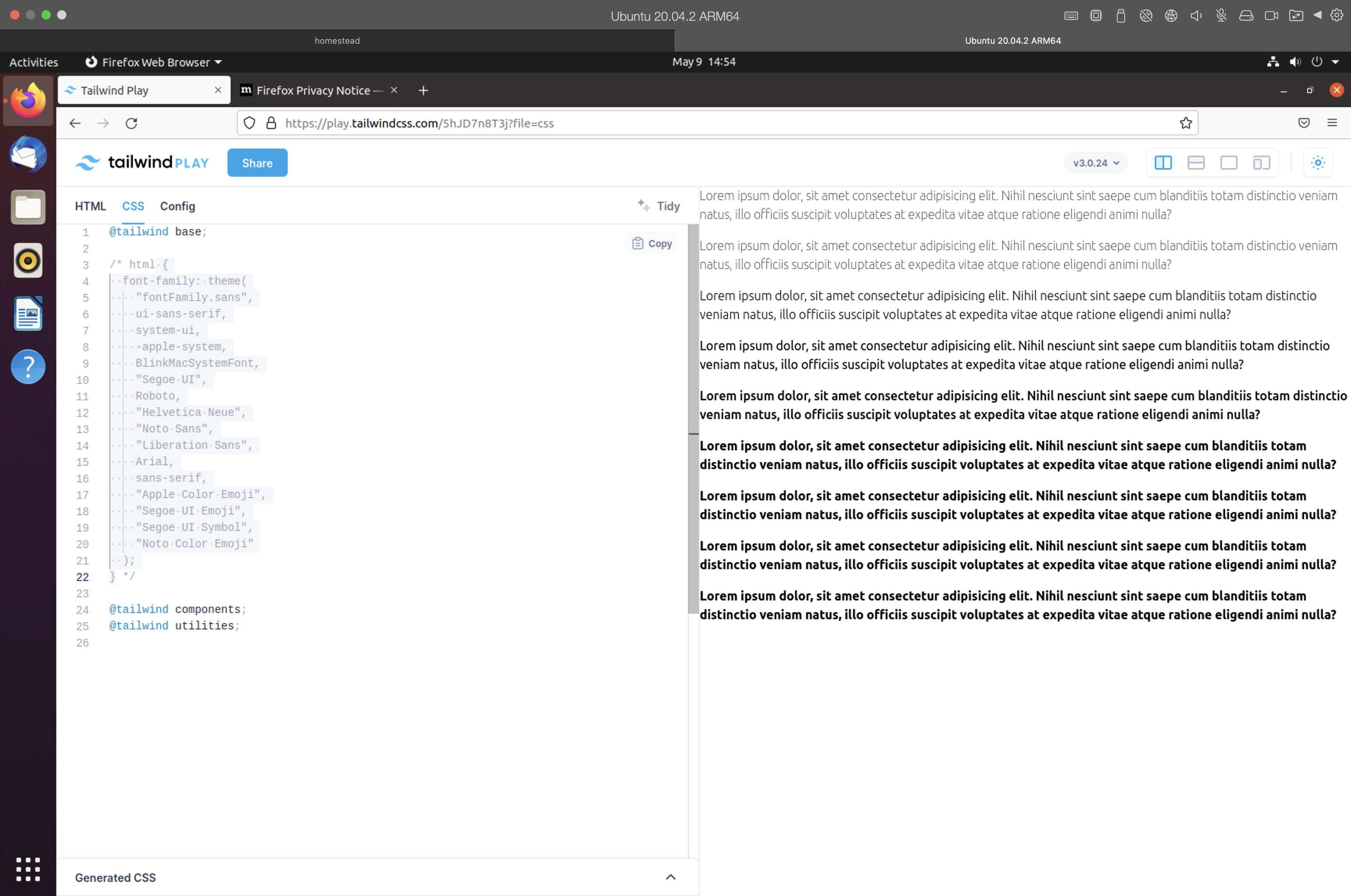Collapse the Generated CSS panel
1351x896 pixels.
670,876
